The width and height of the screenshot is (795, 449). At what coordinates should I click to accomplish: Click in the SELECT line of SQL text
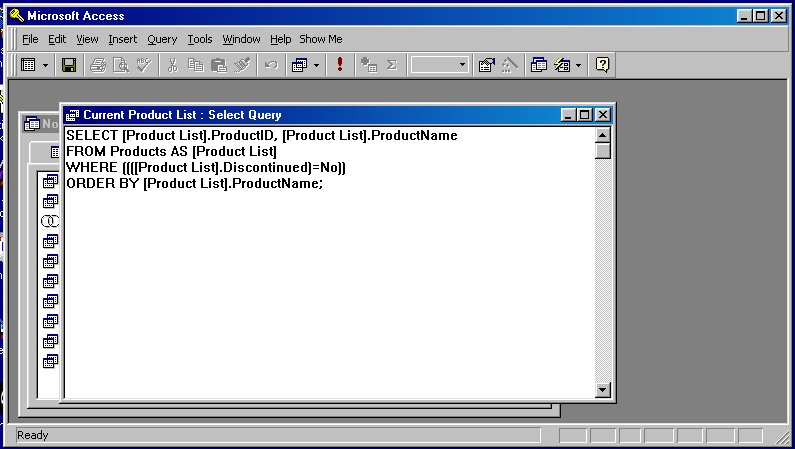(x=262, y=135)
